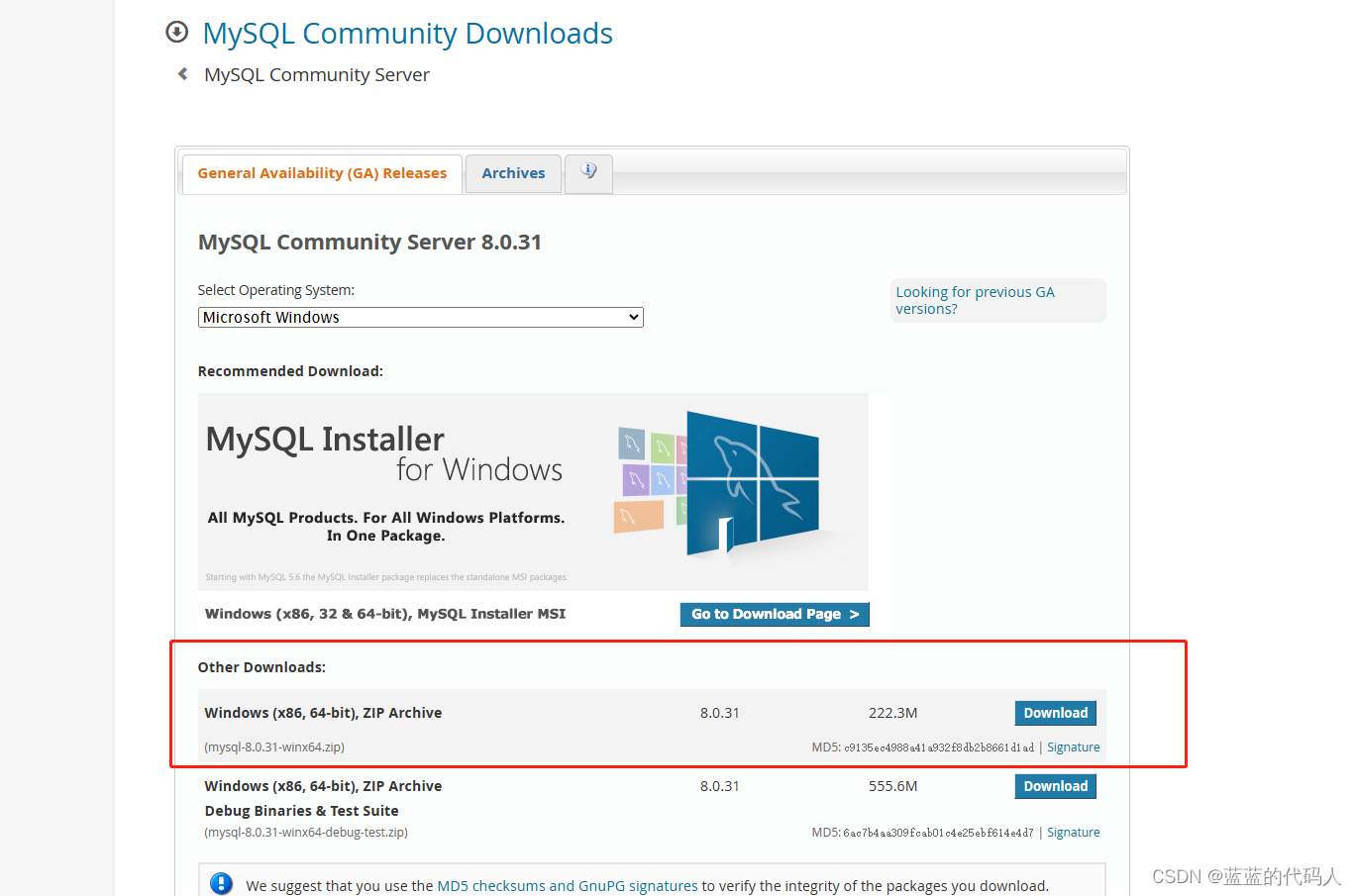The width and height of the screenshot is (1357, 896).
Task: Open Signature link for mysql-8.0.31-winx64.zip
Action: point(1074,747)
